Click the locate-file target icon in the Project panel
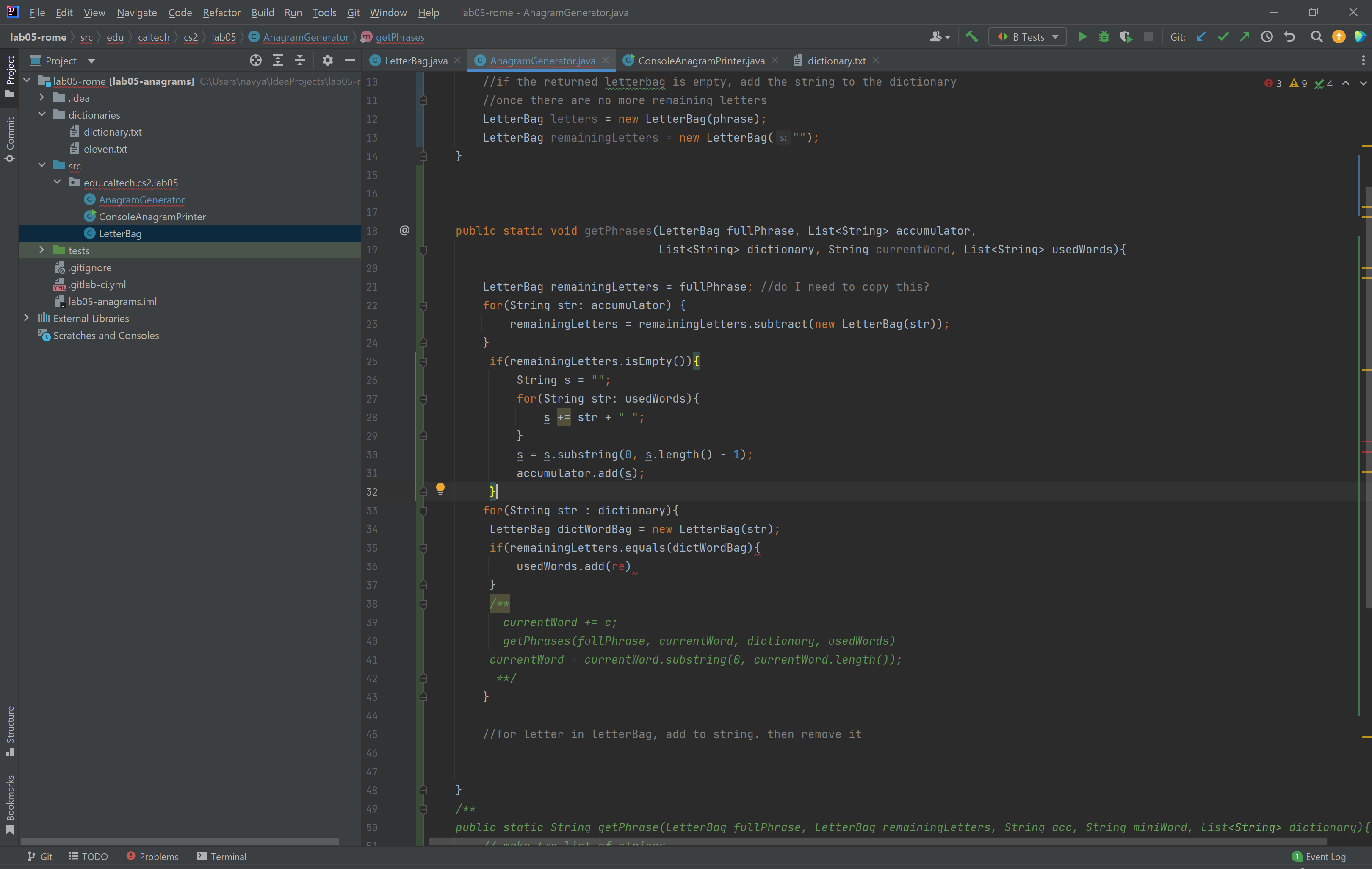The width and height of the screenshot is (1372, 869). coord(255,61)
